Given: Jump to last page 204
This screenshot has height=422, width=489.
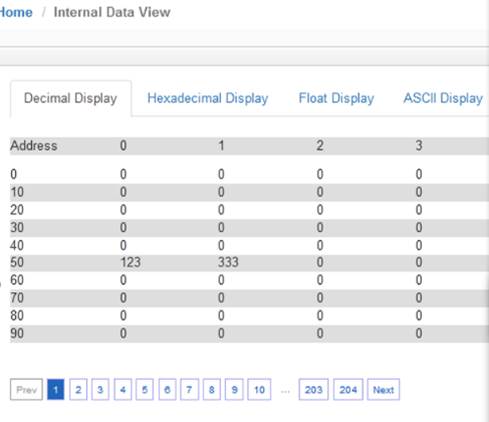Looking at the screenshot, I should click(348, 389).
